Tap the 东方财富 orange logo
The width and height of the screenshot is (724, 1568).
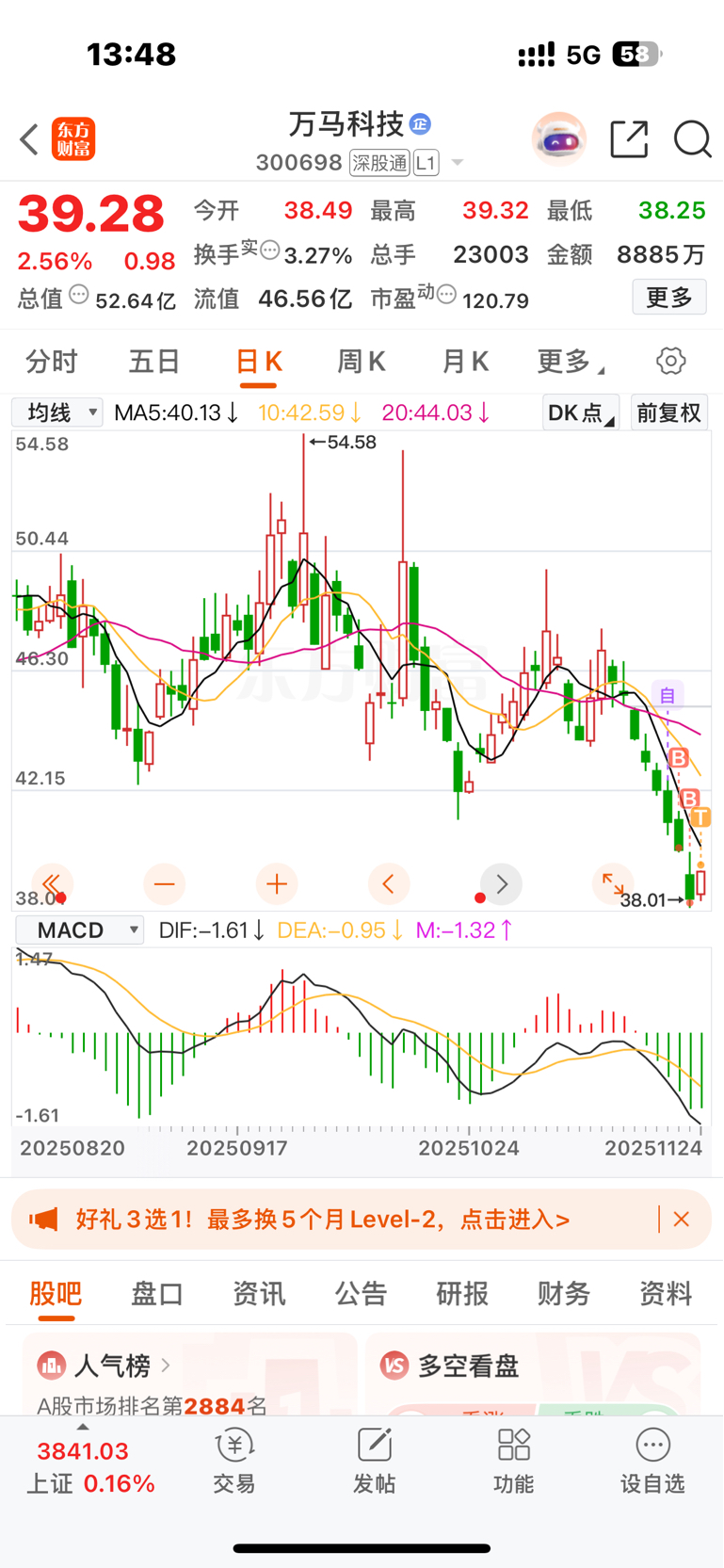[x=73, y=139]
